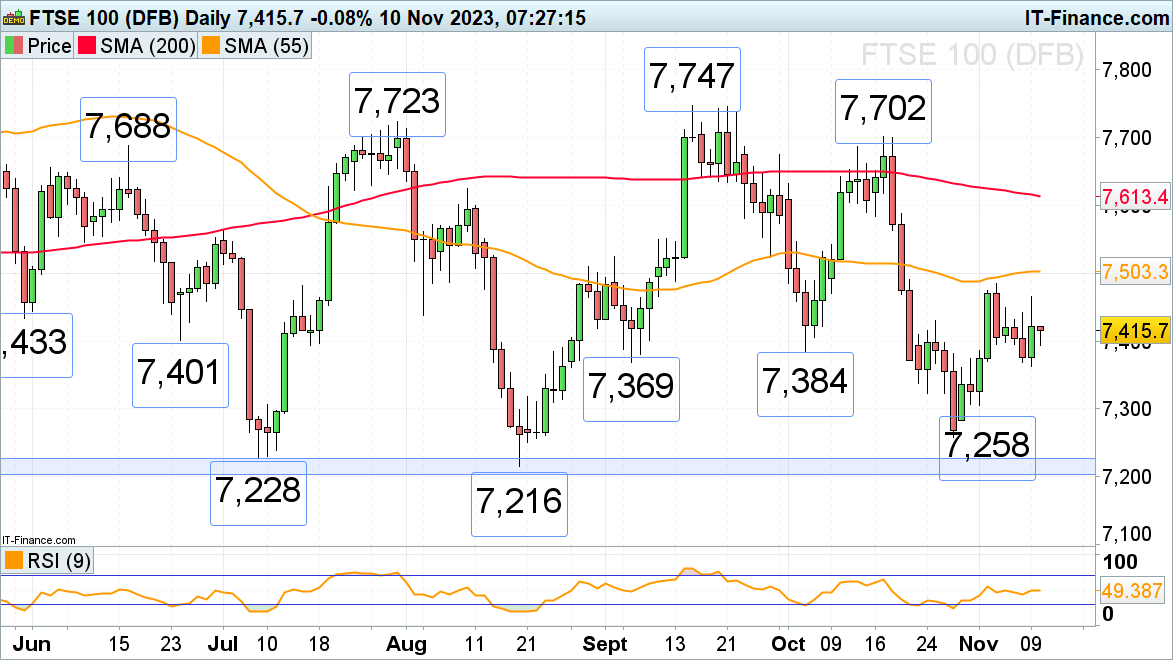
Task: Click the 7,688 high price label
Action: [x=129, y=129]
